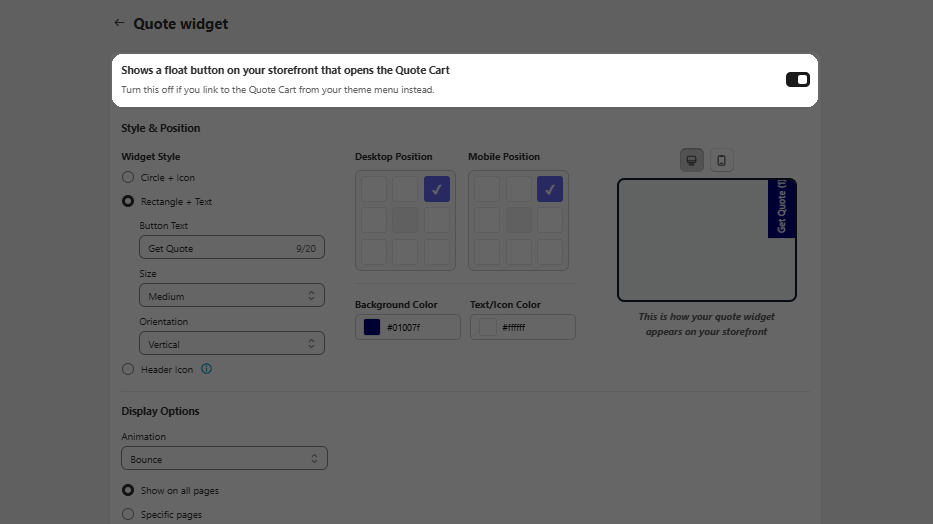Open the Text/Icon Color swatch picker
933x524 pixels.
[x=487, y=327]
